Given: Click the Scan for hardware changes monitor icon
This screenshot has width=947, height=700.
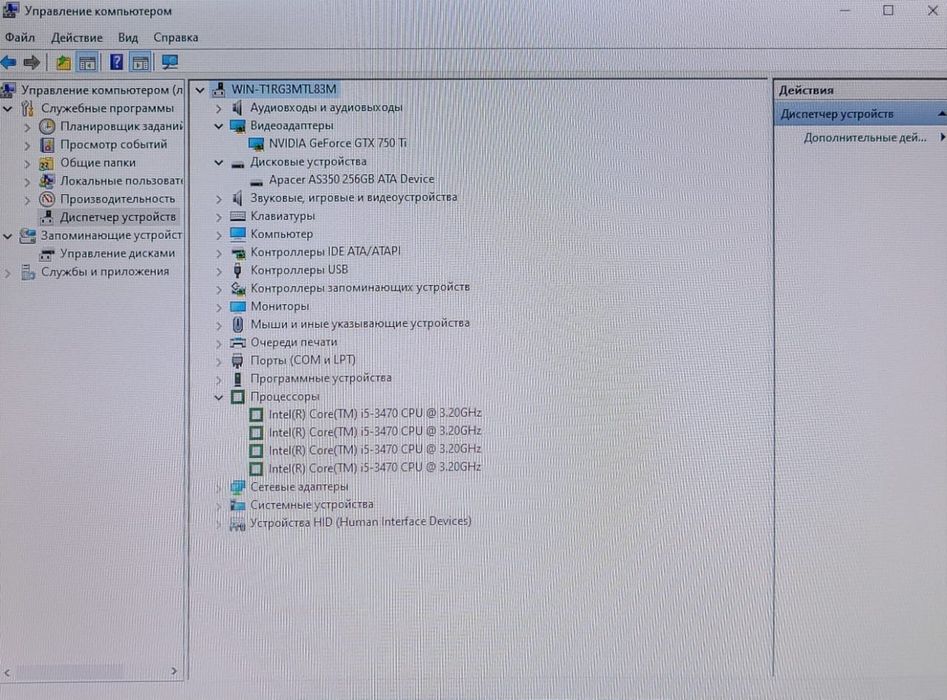Looking at the screenshot, I should coord(170,62).
